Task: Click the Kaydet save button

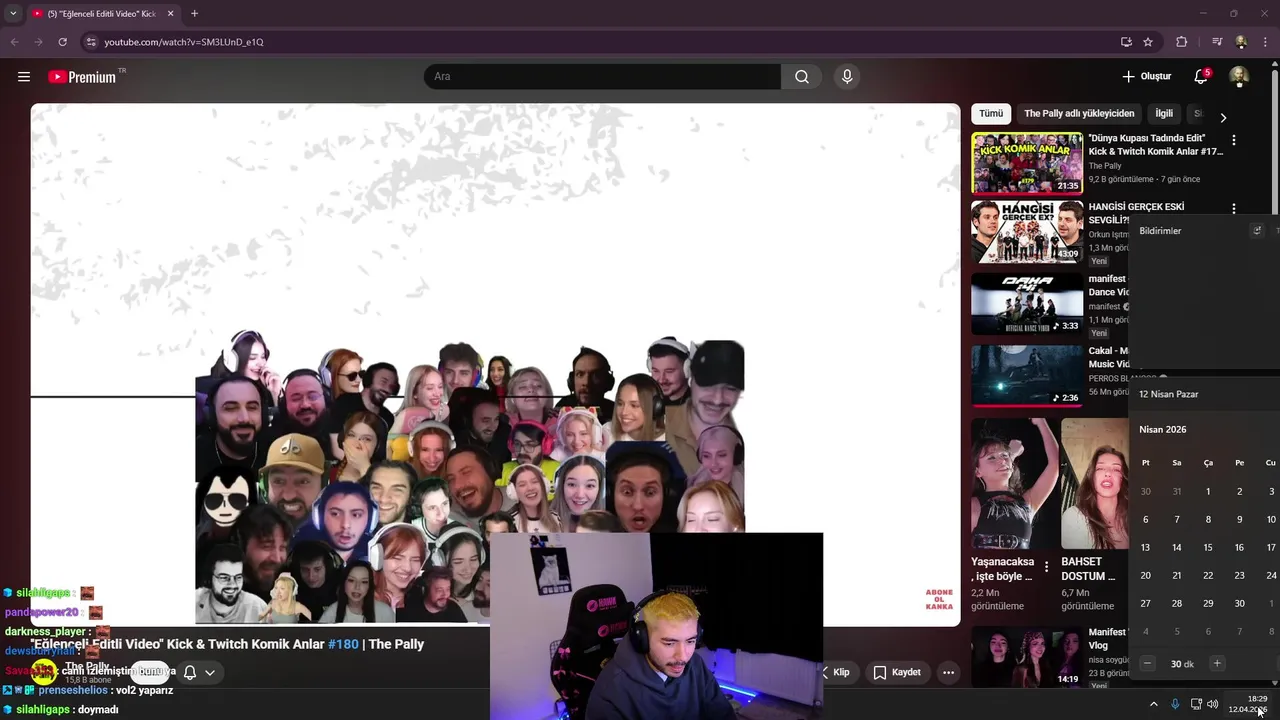Action: (897, 672)
